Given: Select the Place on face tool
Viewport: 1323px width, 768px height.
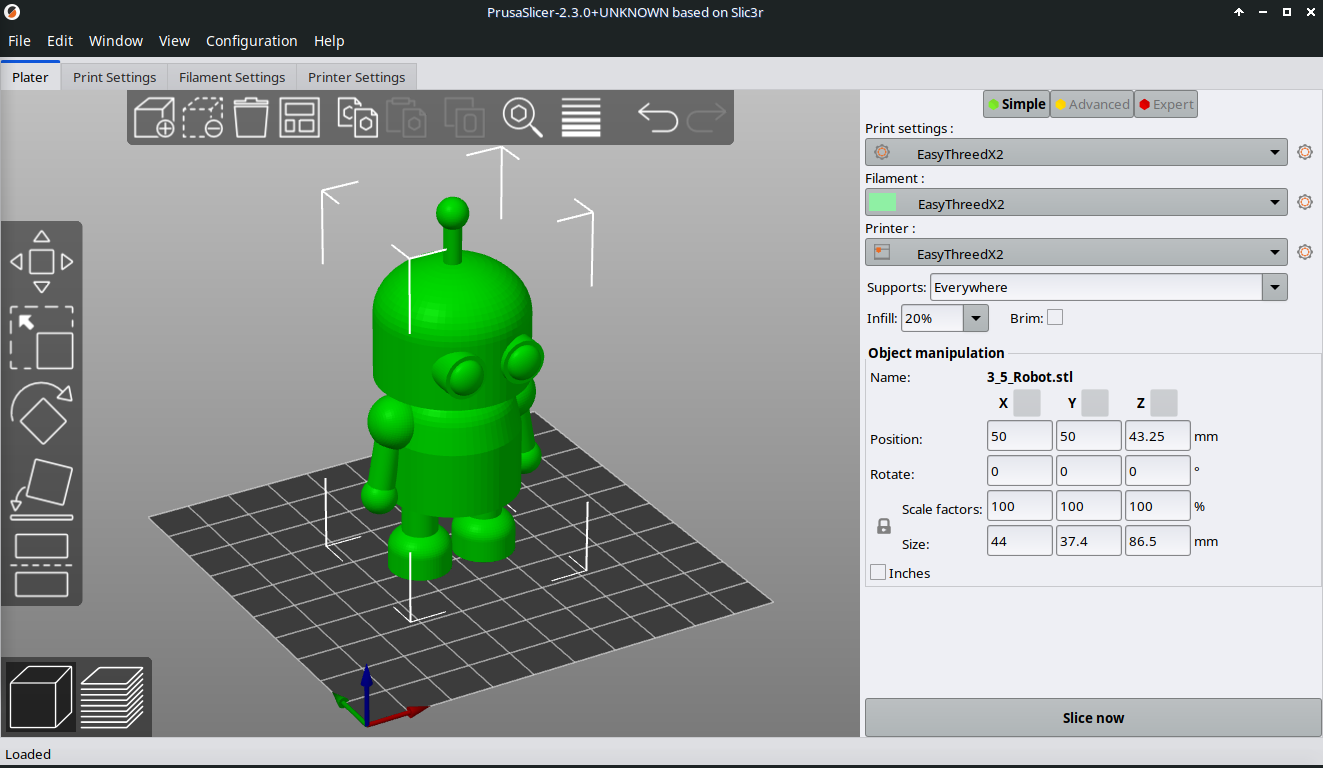Looking at the screenshot, I should 41,489.
